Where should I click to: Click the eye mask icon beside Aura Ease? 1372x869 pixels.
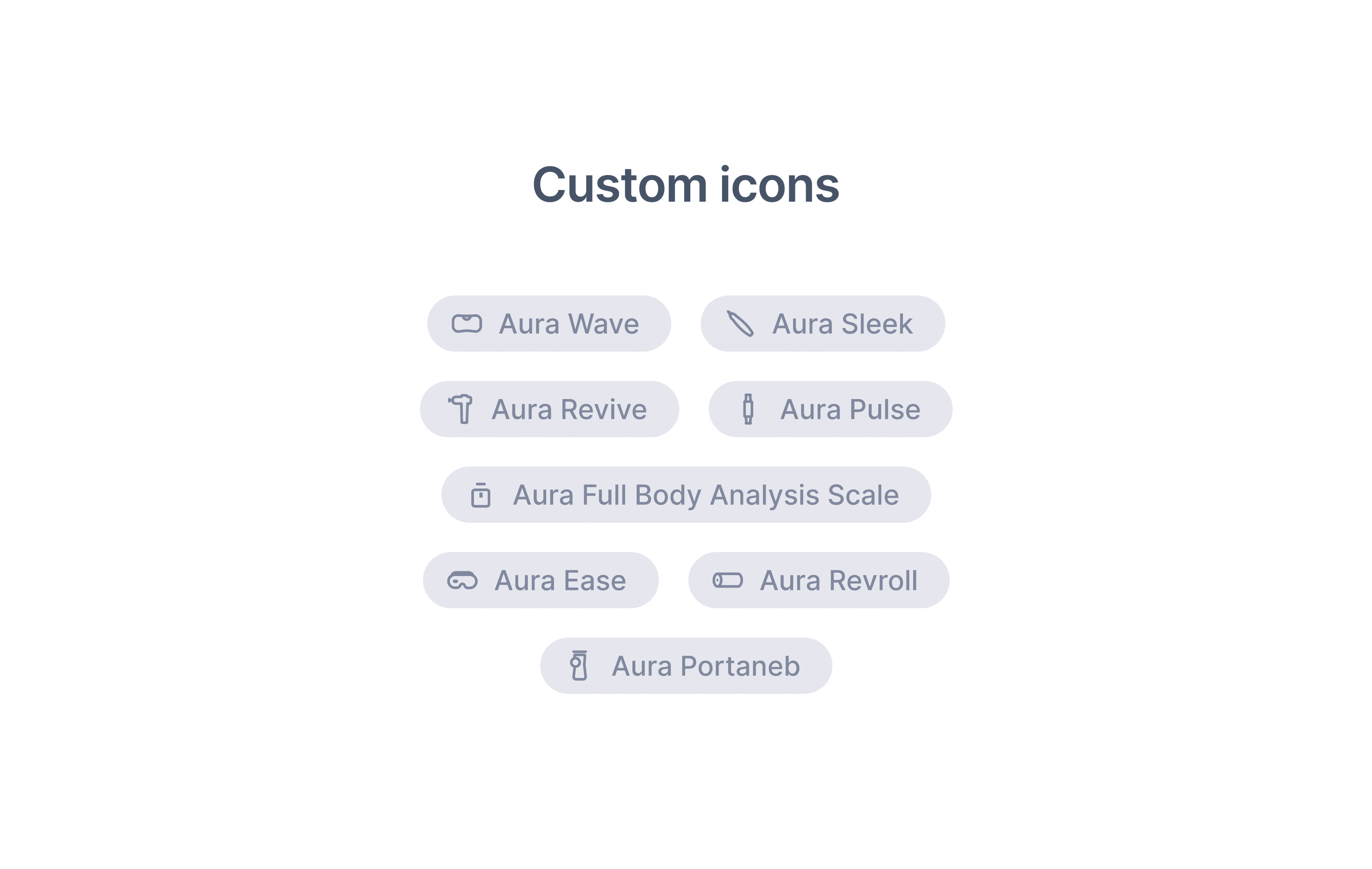pyautogui.click(x=462, y=581)
